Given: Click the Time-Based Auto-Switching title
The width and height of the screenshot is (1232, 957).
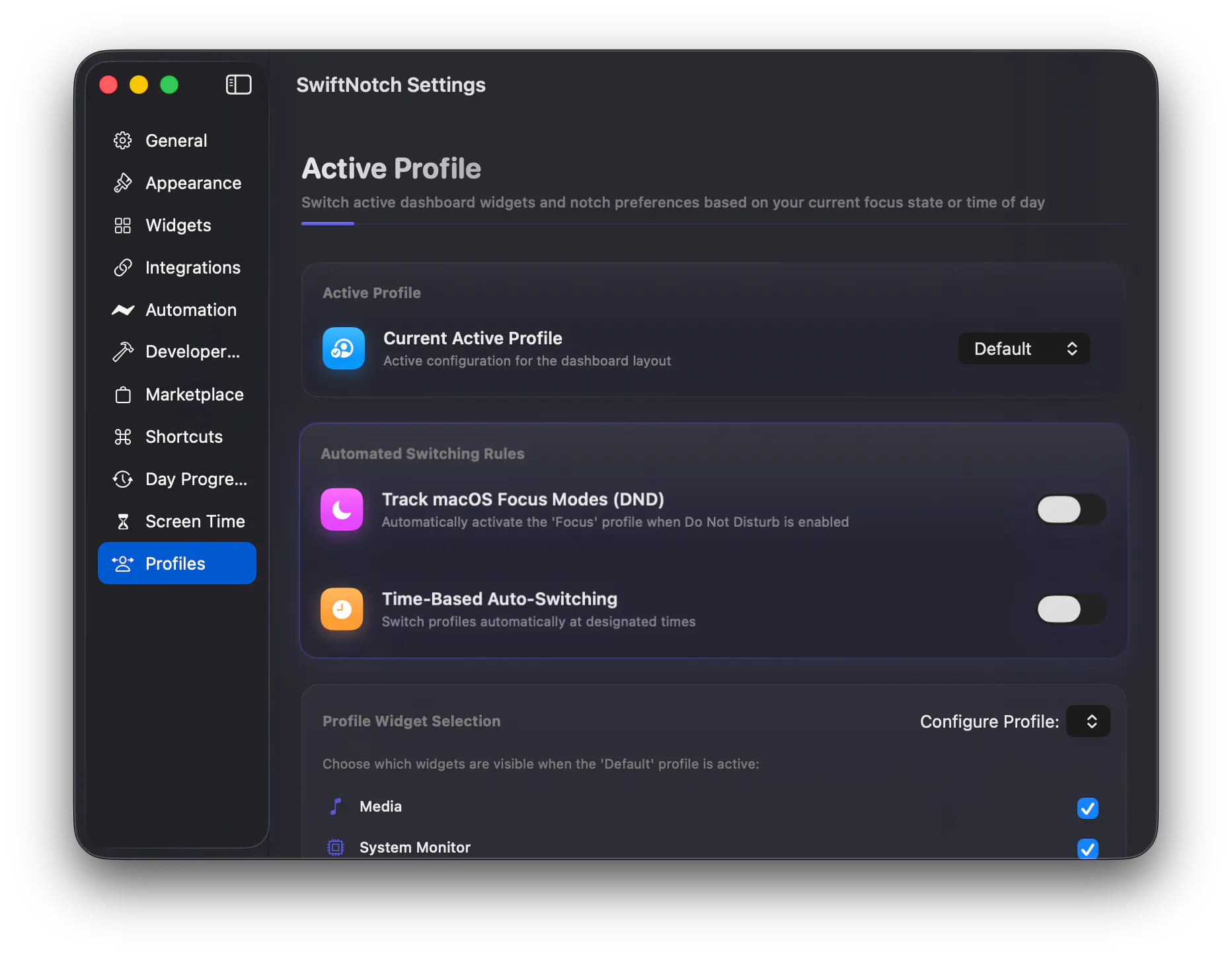Looking at the screenshot, I should point(500,599).
